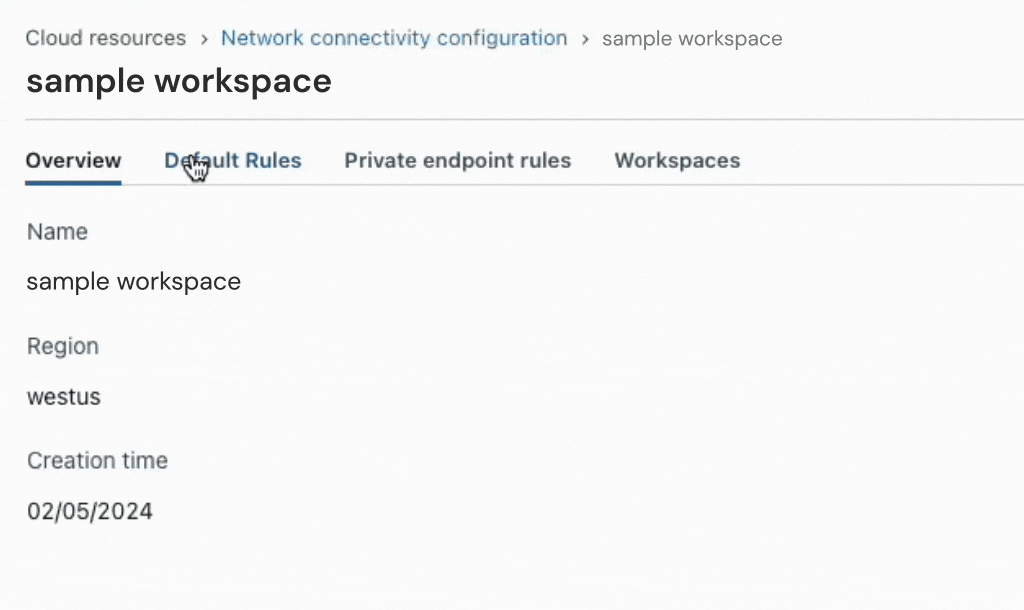Image resolution: width=1024 pixels, height=610 pixels.
Task: Click chevron after Cloud resources breadcrumb
Action: (204, 40)
